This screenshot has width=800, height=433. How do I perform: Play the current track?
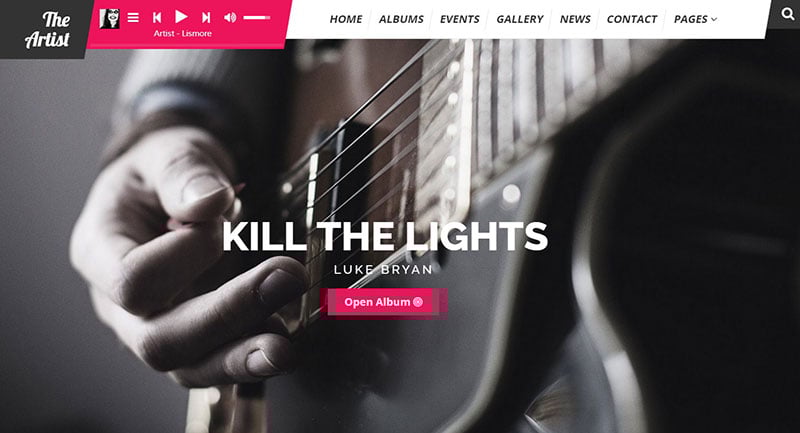pos(181,17)
